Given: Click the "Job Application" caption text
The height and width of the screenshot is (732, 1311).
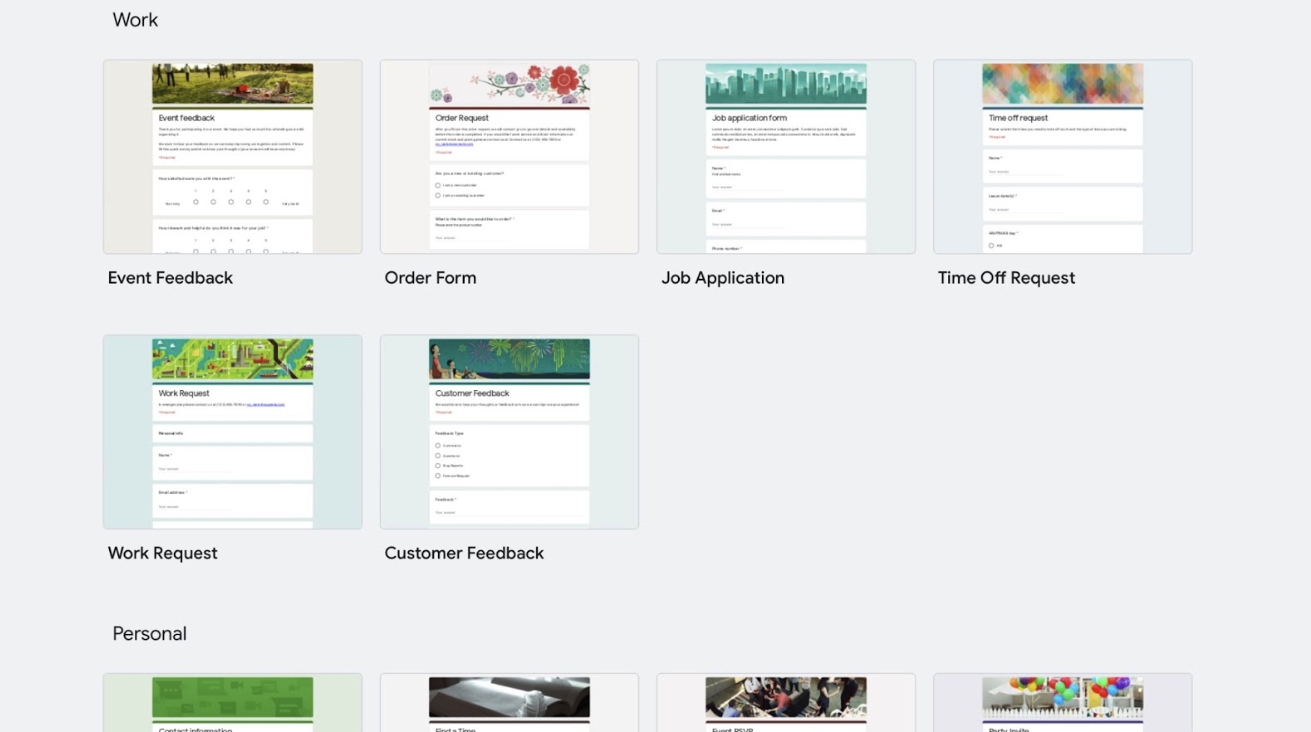Looking at the screenshot, I should [723, 278].
